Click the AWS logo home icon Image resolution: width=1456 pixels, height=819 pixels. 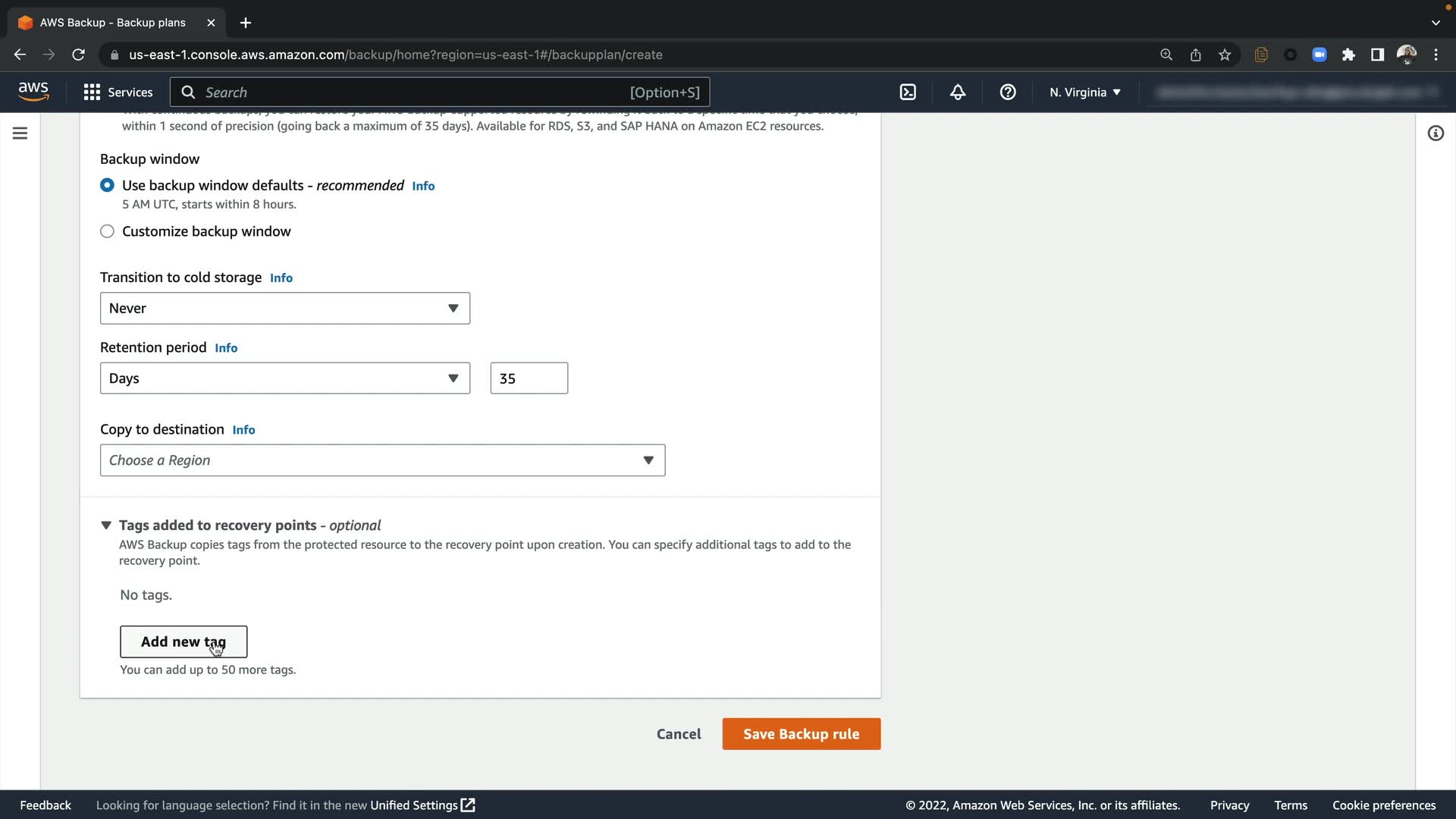(33, 92)
